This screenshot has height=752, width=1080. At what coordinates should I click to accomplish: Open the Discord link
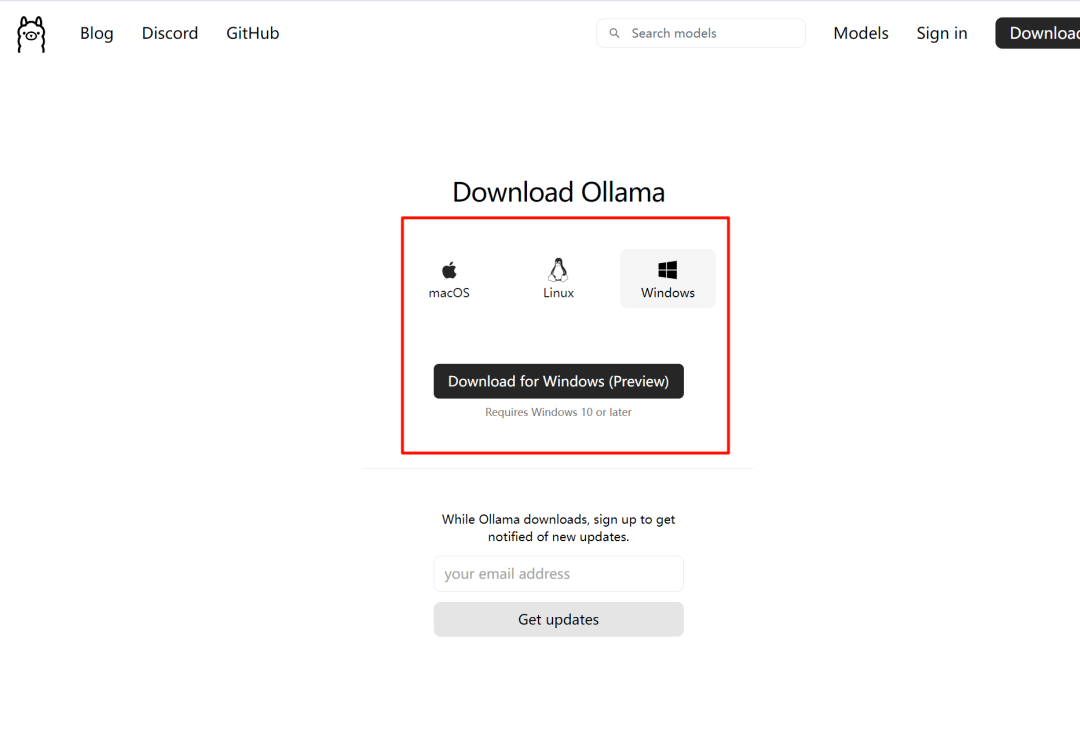170,33
